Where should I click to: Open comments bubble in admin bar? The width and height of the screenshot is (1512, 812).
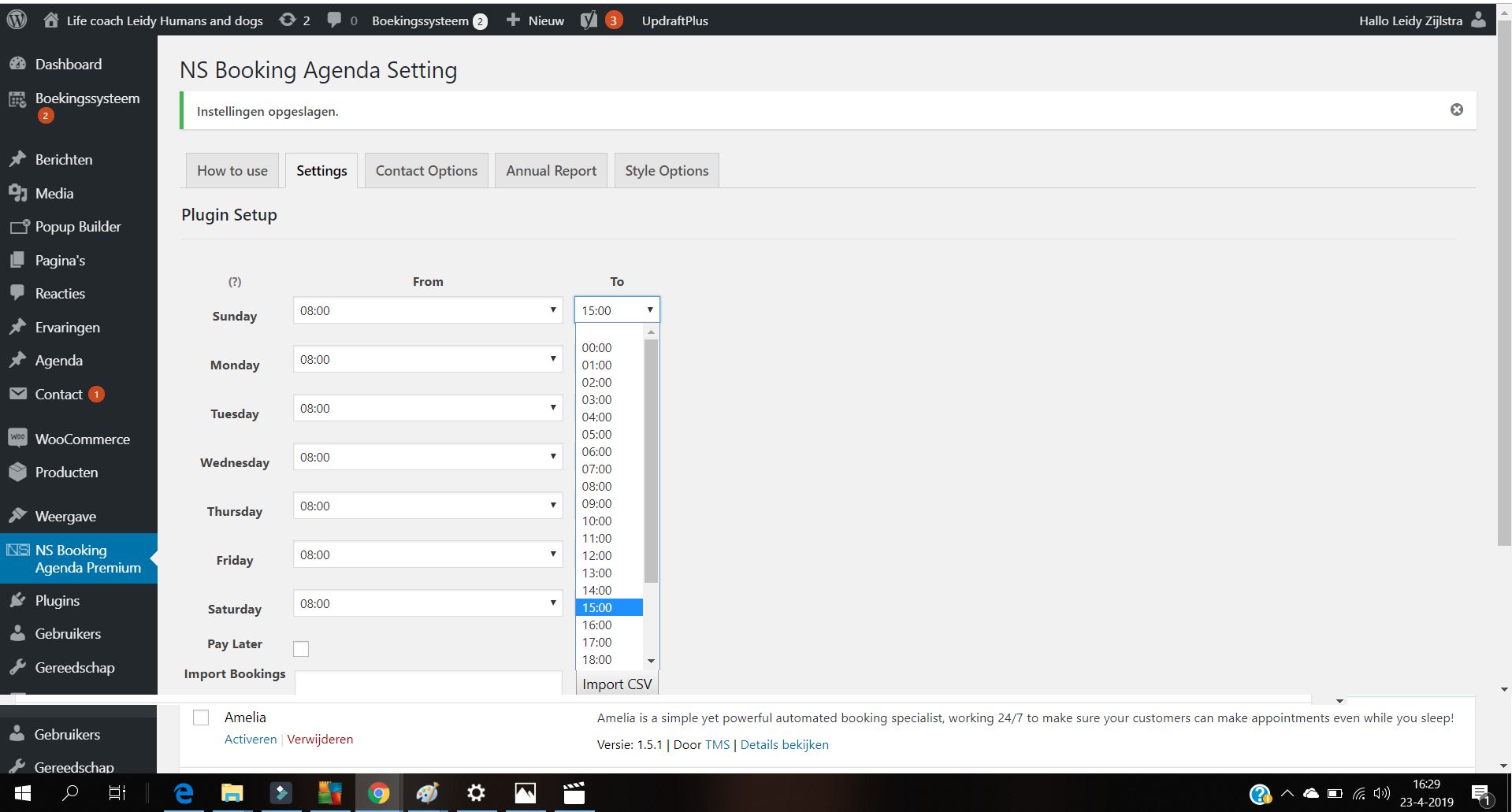pyautogui.click(x=342, y=20)
